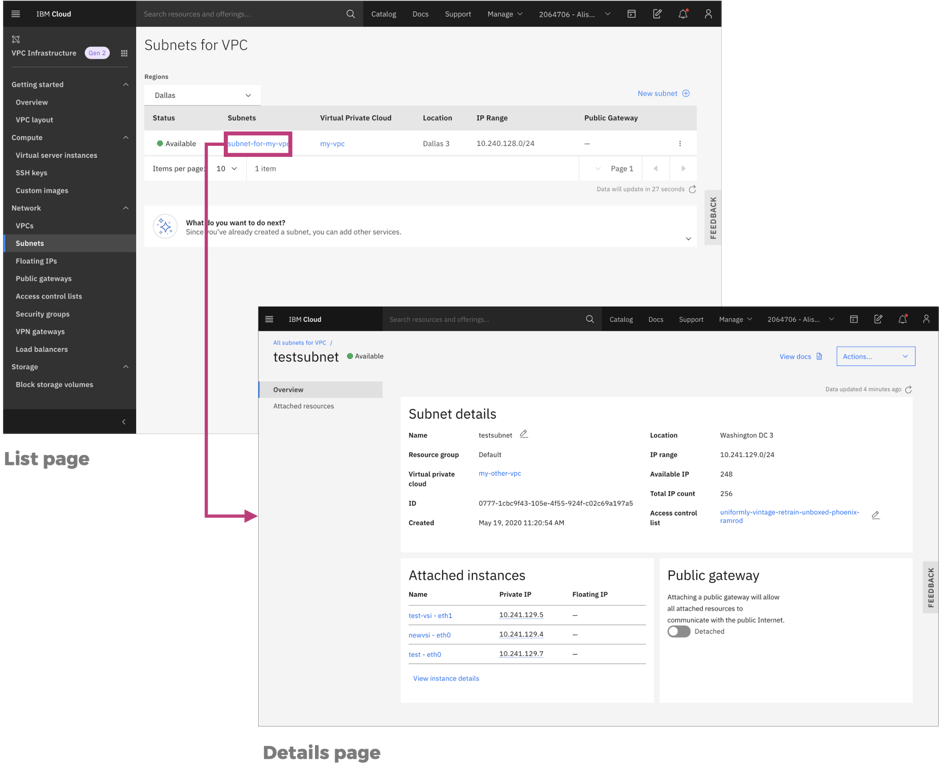Select Floating IPs in sidebar
939x768 pixels.
[37, 261]
